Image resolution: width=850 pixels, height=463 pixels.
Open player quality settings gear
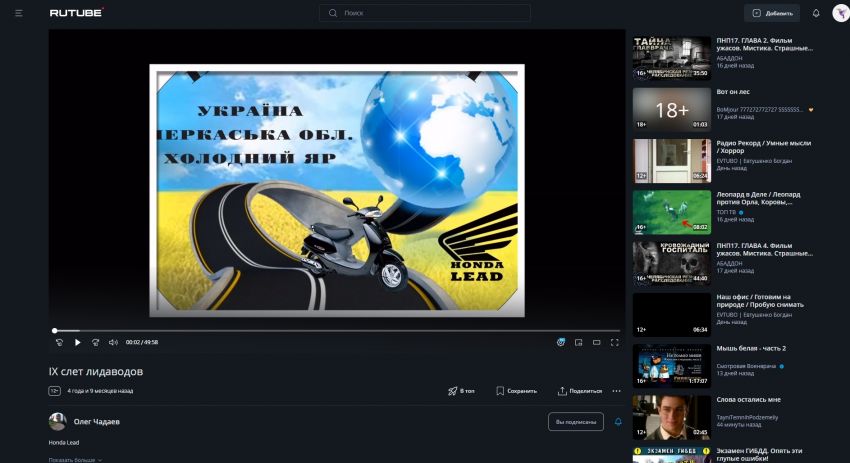561,342
